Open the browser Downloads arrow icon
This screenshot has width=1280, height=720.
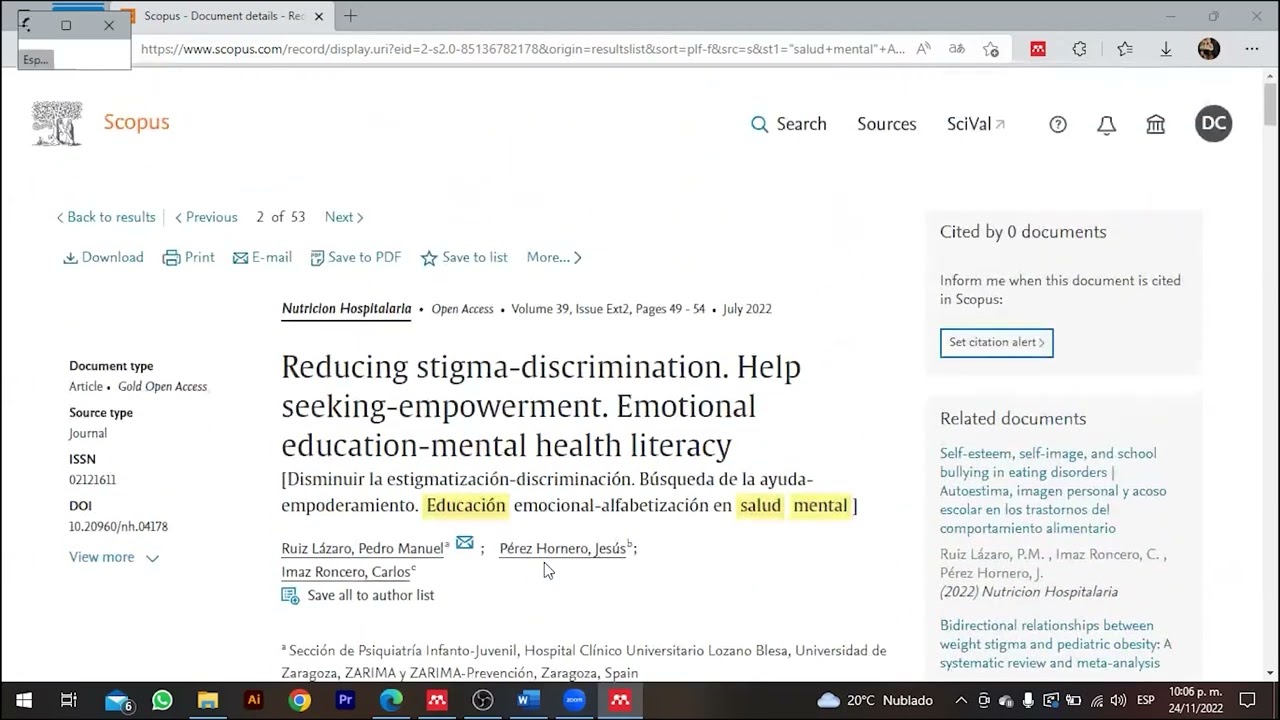tap(1166, 48)
